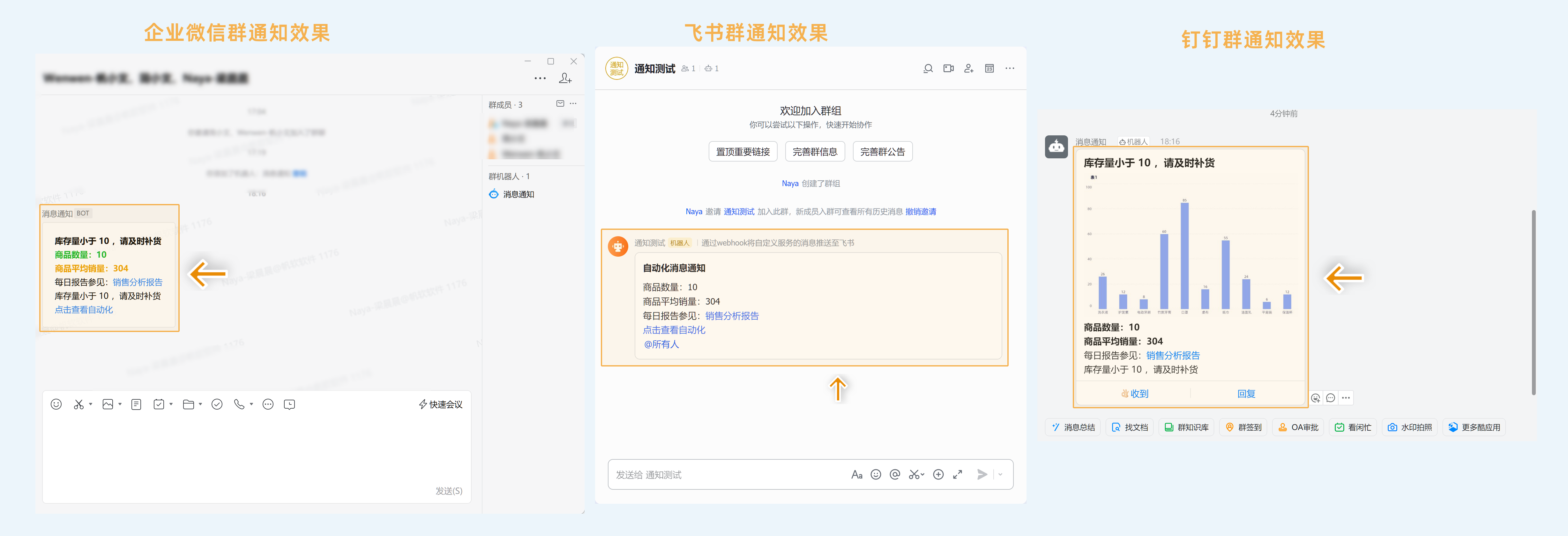
Task: Add a member to Feishu group
Action: (x=969, y=68)
